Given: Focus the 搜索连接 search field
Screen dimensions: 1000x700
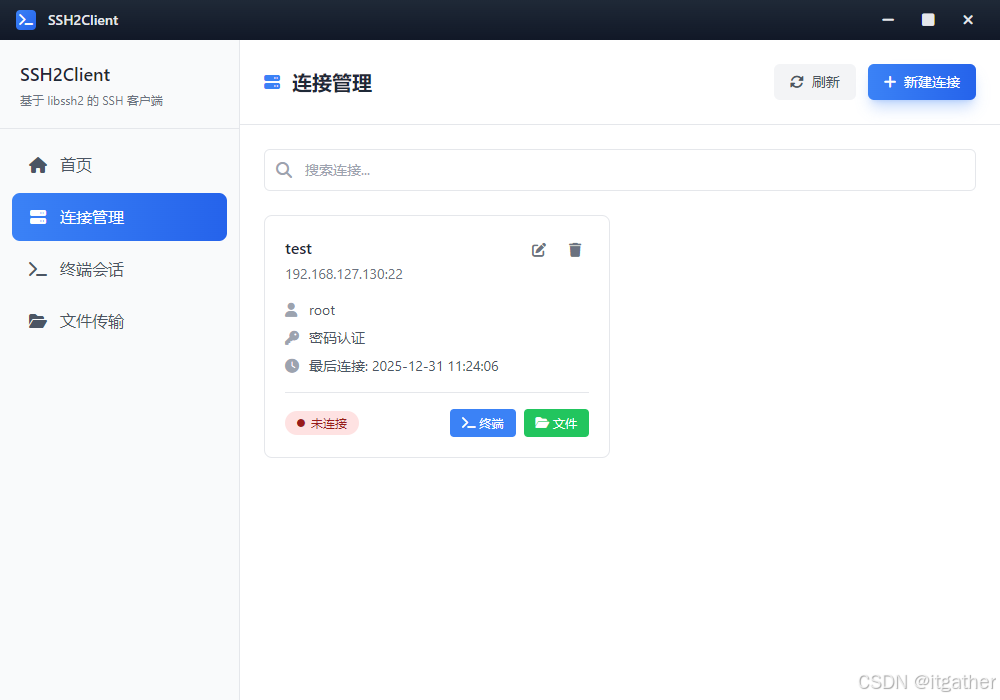Looking at the screenshot, I should (620, 170).
